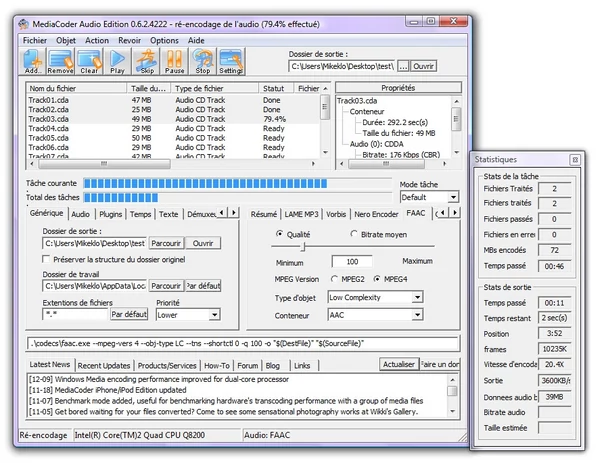This screenshot has width=600, height=463.
Task: Click the Tâche courante progress bar
Action: click(x=238, y=184)
